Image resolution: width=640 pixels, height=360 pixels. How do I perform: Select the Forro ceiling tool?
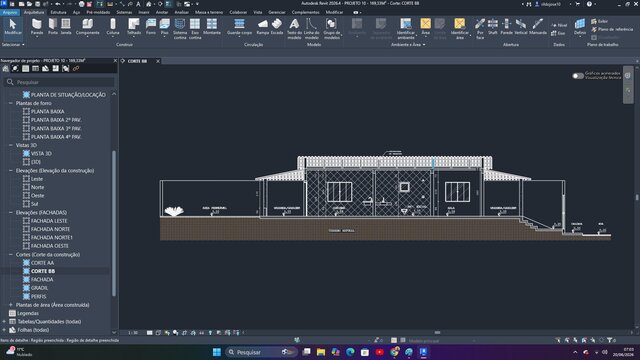click(151, 27)
